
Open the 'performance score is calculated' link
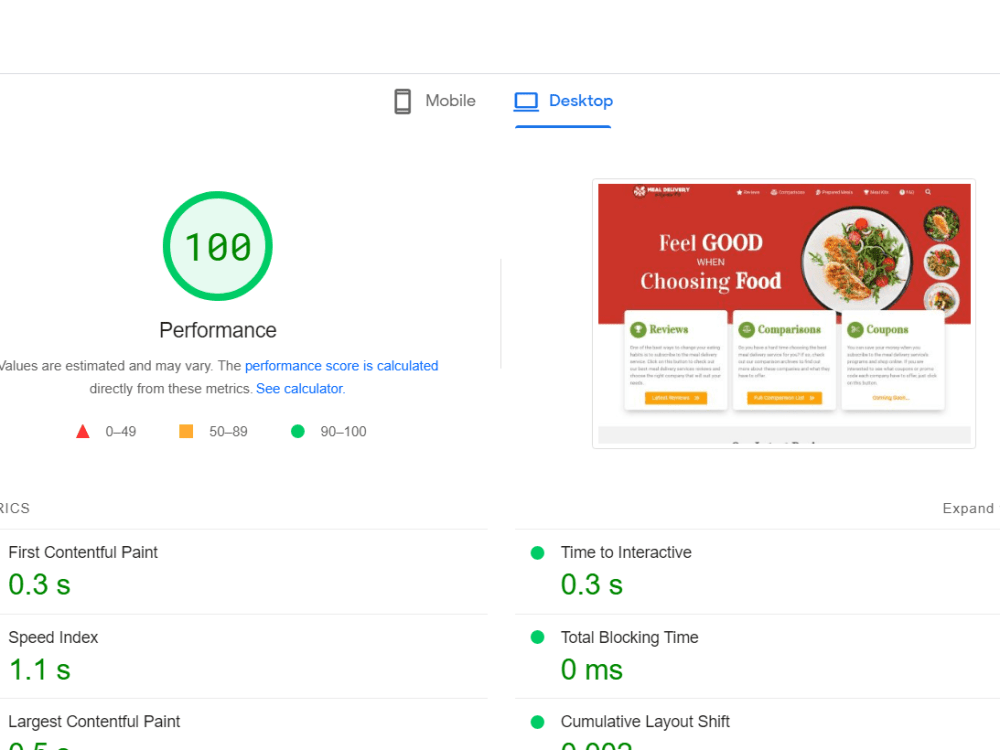[x=341, y=366]
